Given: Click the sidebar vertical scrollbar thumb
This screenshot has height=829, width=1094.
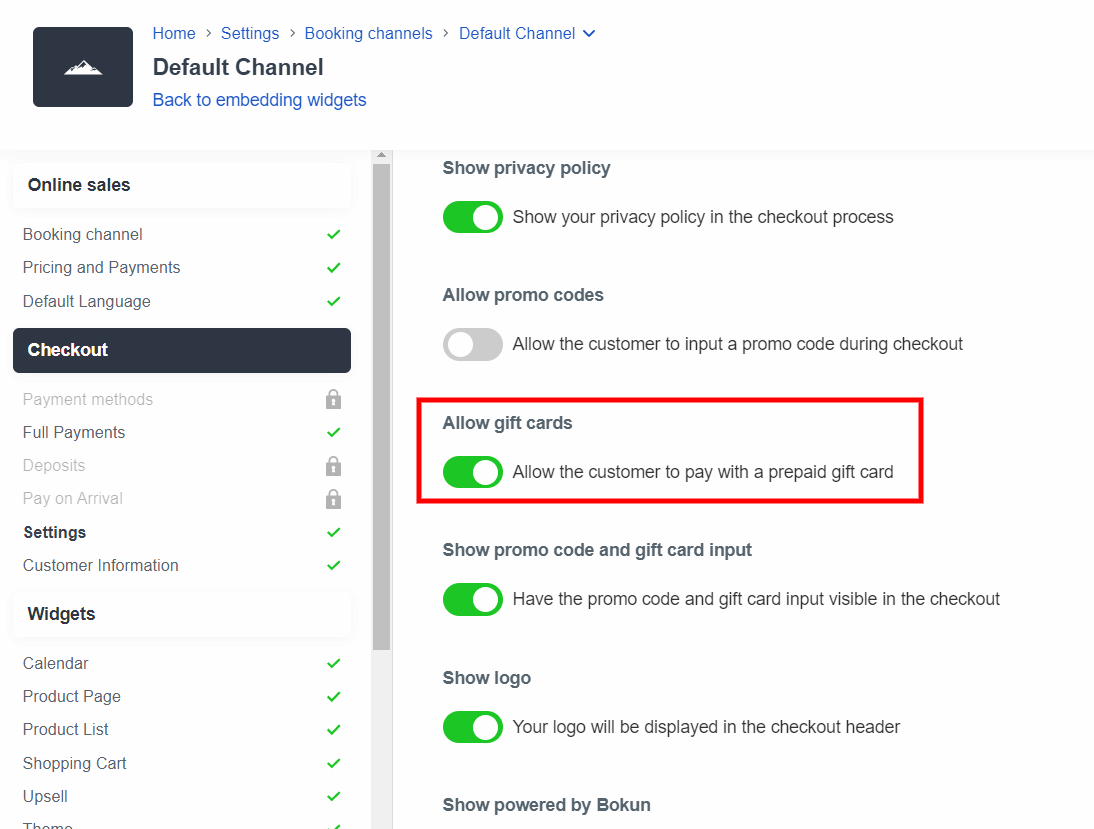Looking at the screenshot, I should (381, 408).
